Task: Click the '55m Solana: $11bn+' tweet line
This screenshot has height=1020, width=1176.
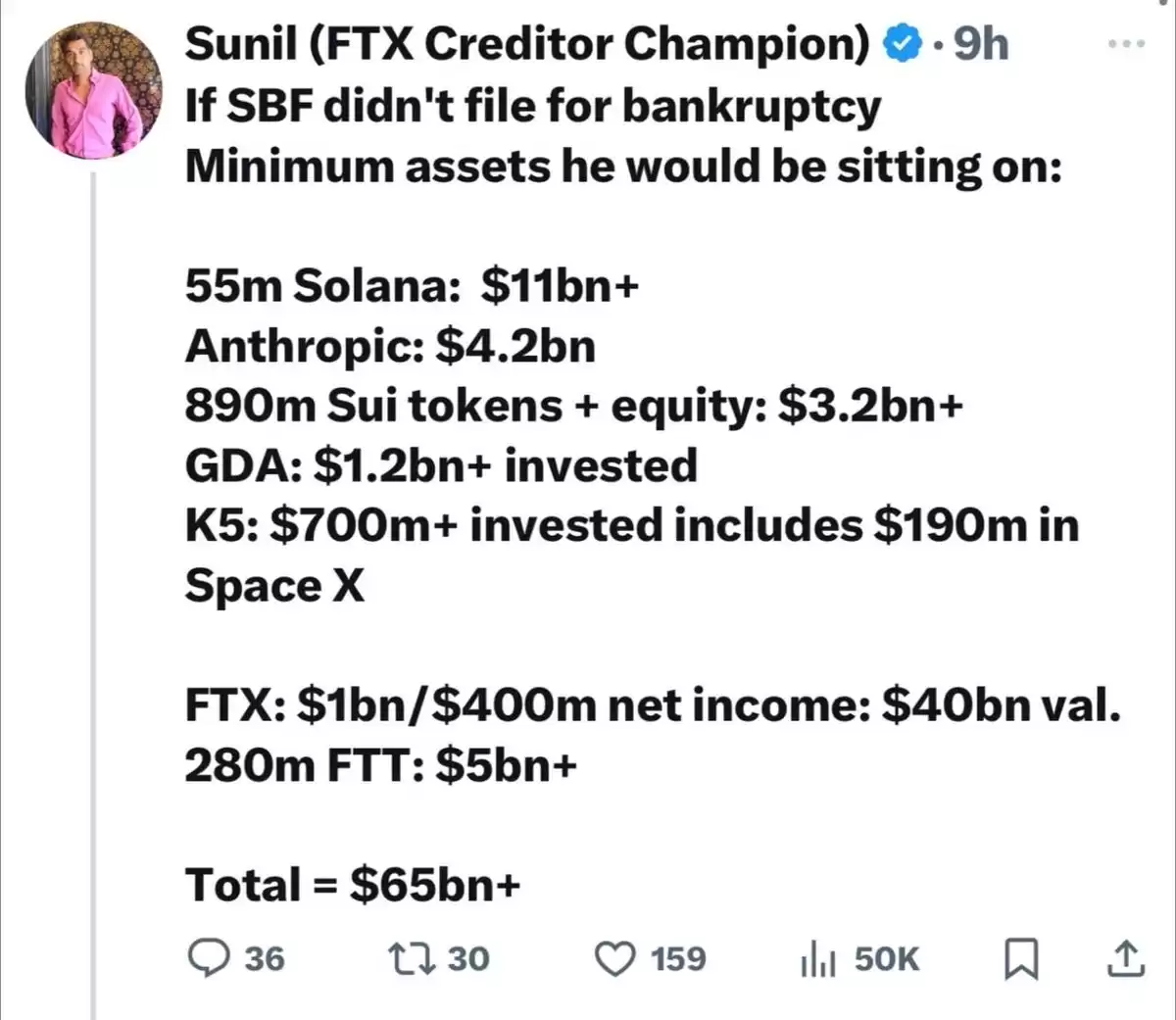Action: click(x=412, y=286)
